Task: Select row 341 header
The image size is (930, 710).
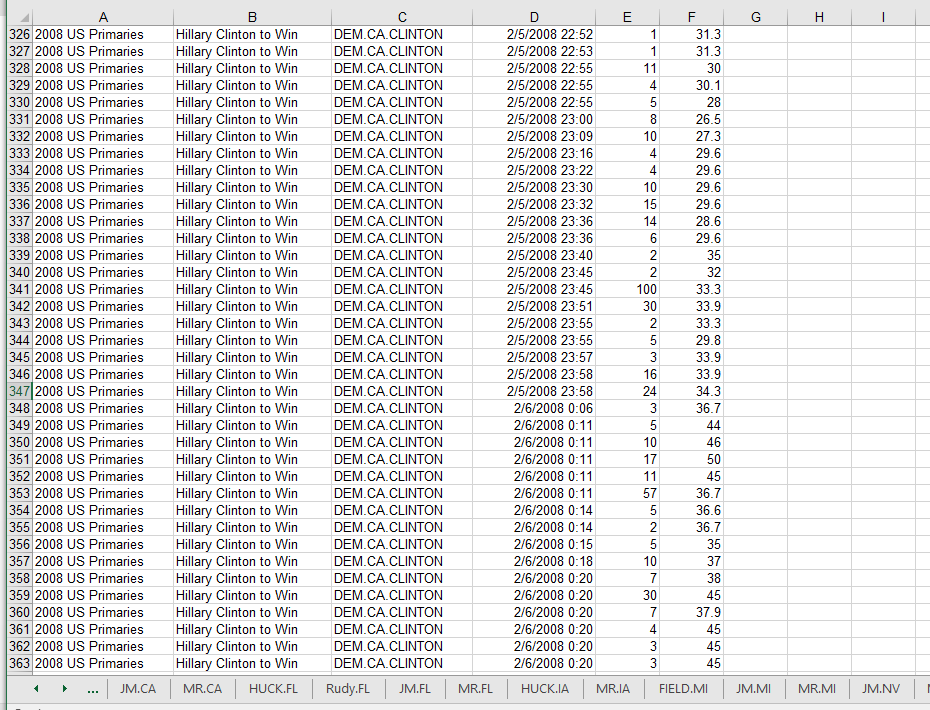Action: [x=20, y=289]
